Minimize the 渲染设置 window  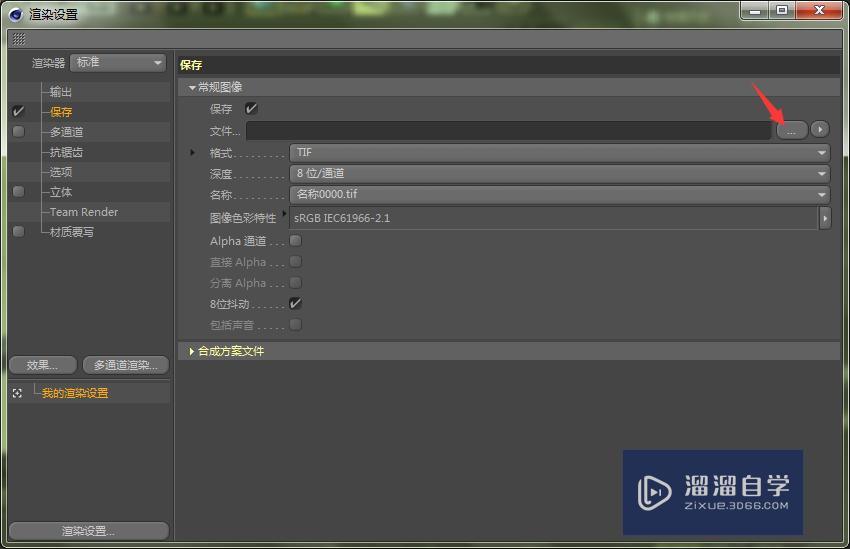(x=755, y=11)
